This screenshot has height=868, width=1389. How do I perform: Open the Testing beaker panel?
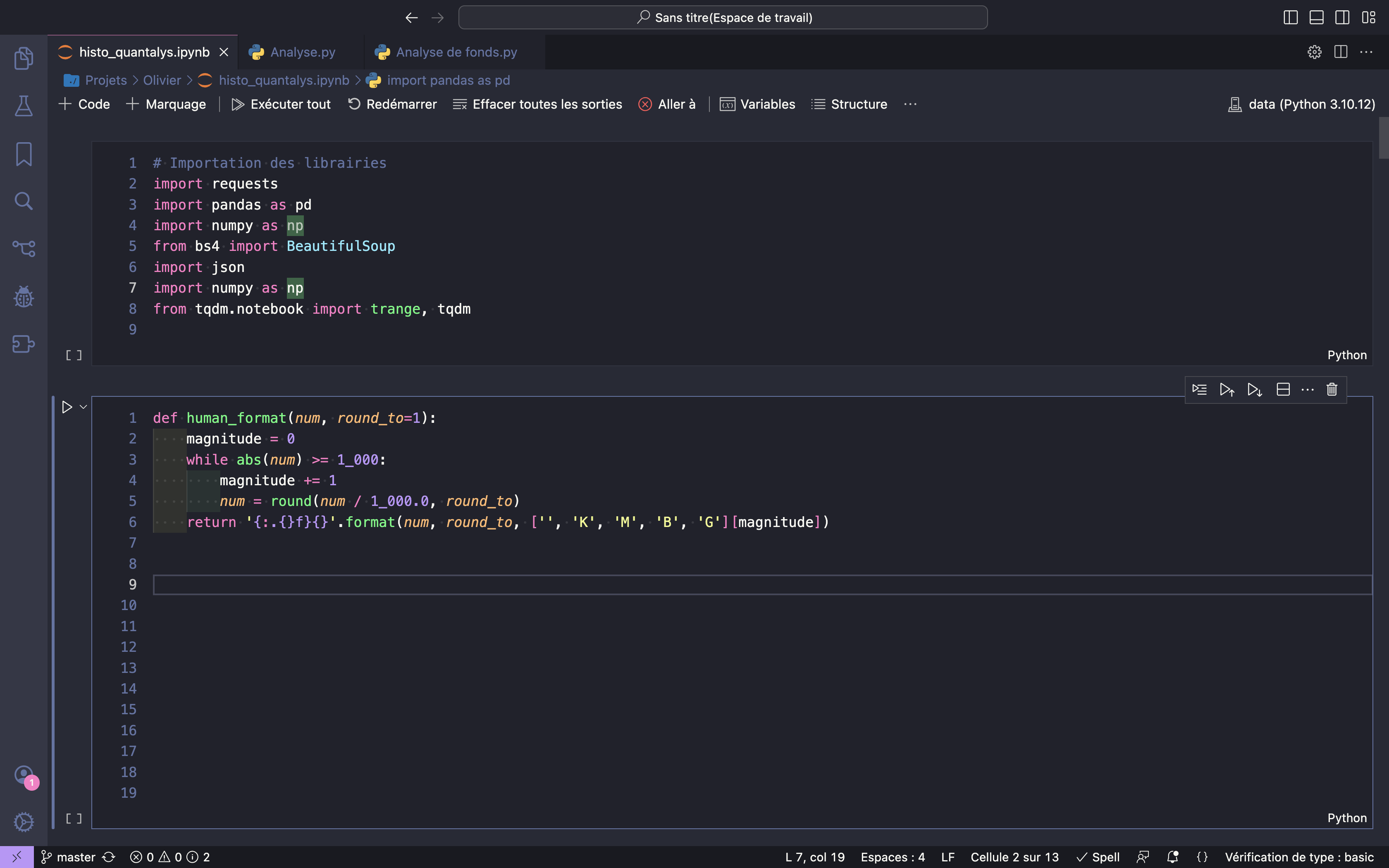(x=23, y=106)
